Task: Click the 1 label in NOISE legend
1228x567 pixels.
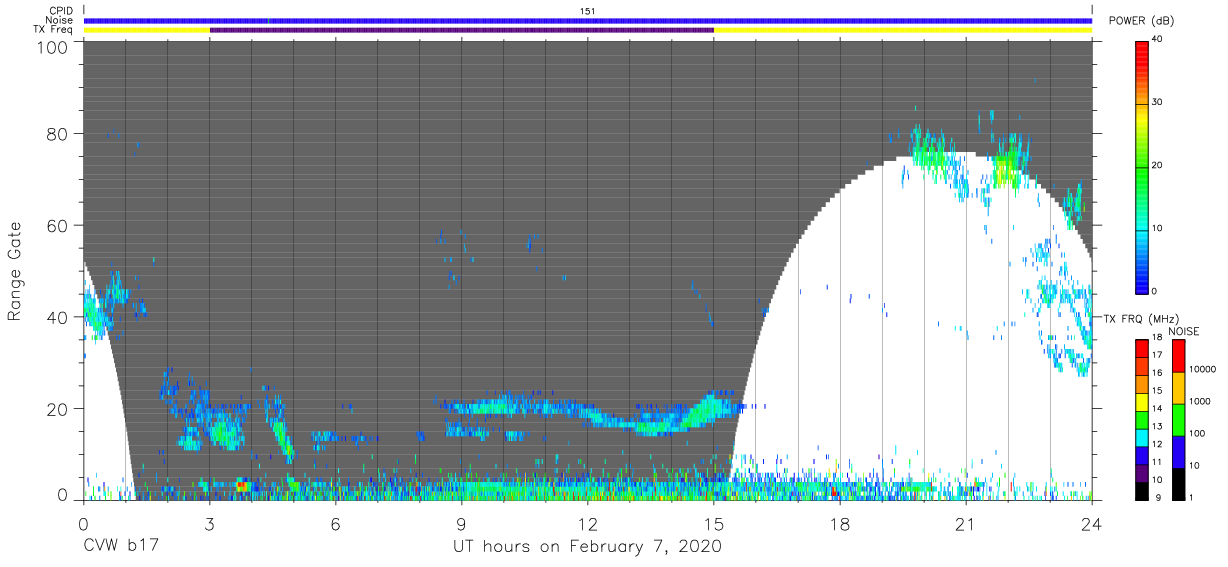Action: tap(1192, 498)
